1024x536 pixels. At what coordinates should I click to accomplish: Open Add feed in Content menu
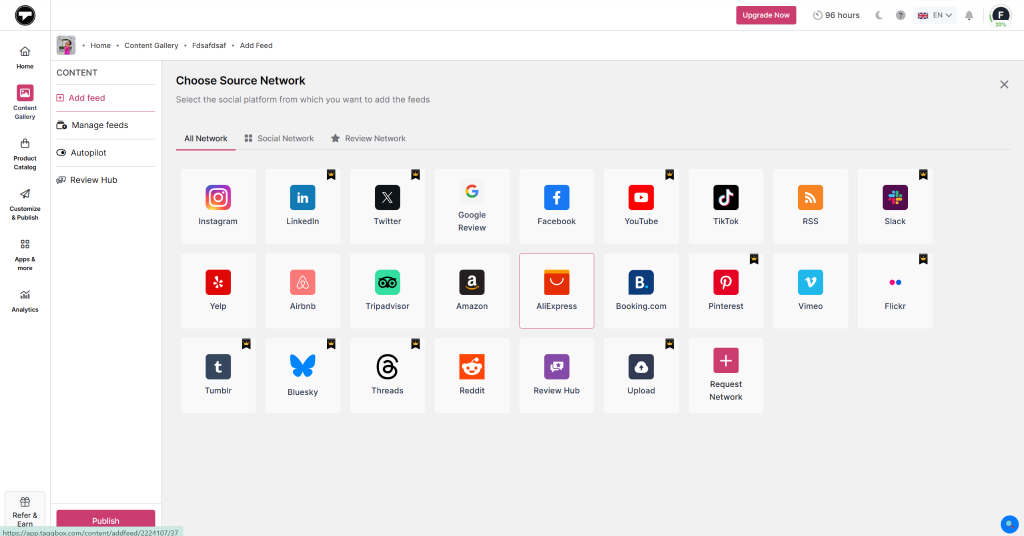pos(106,98)
